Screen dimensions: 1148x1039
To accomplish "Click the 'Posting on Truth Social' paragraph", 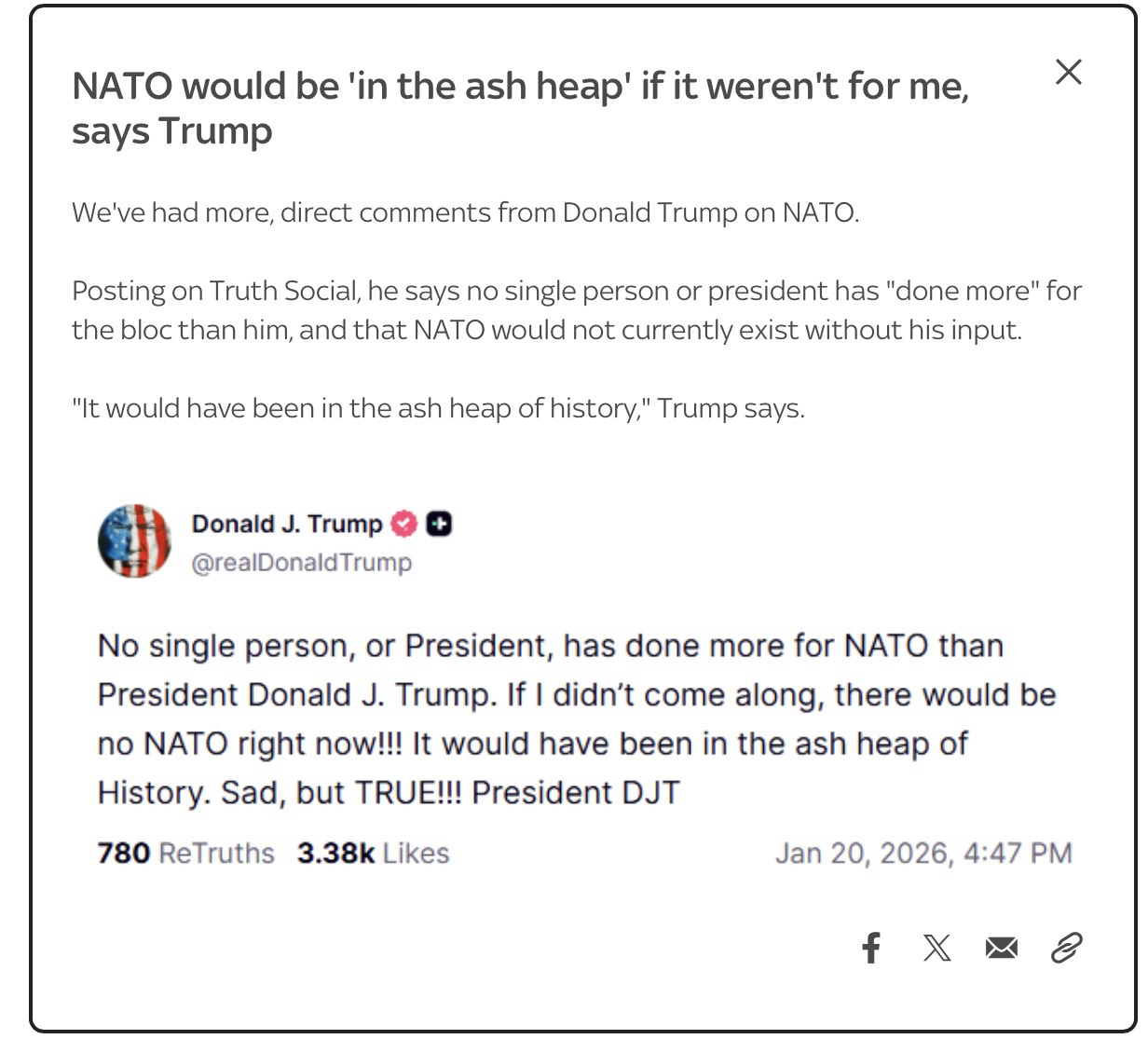I will coord(576,310).
